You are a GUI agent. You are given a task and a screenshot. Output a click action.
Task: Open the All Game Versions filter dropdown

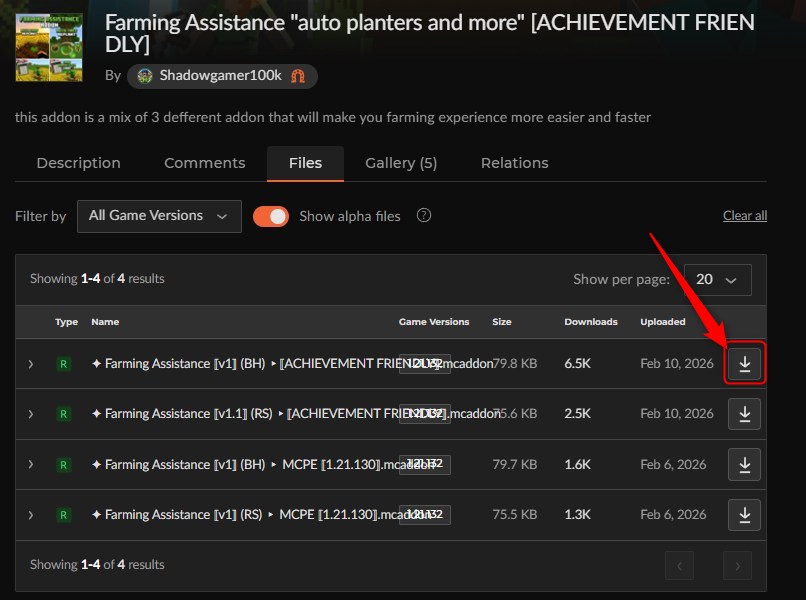(x=159, y=216)
